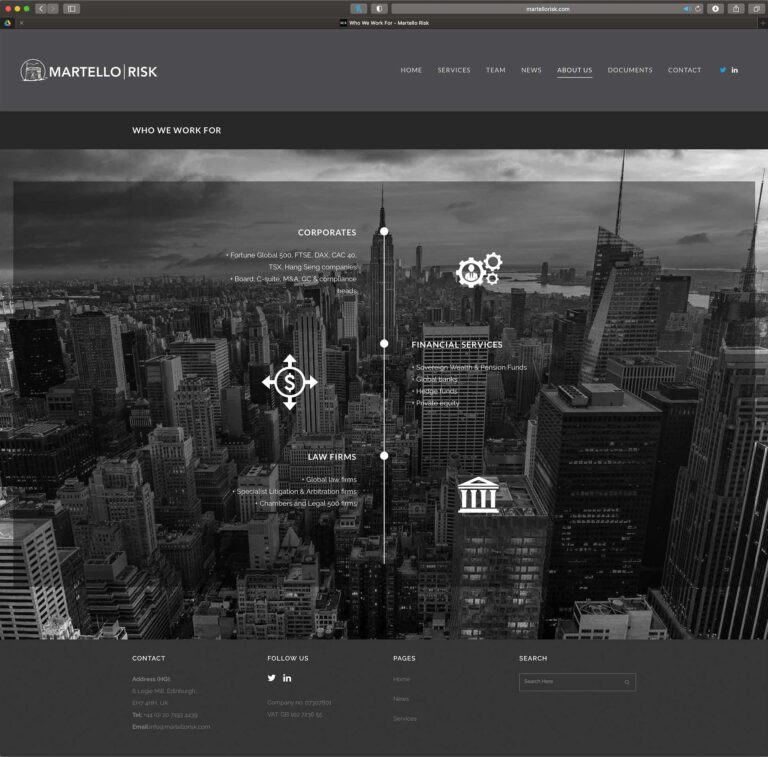Click the dollar arrows Financial Services icon

(289, 382)
